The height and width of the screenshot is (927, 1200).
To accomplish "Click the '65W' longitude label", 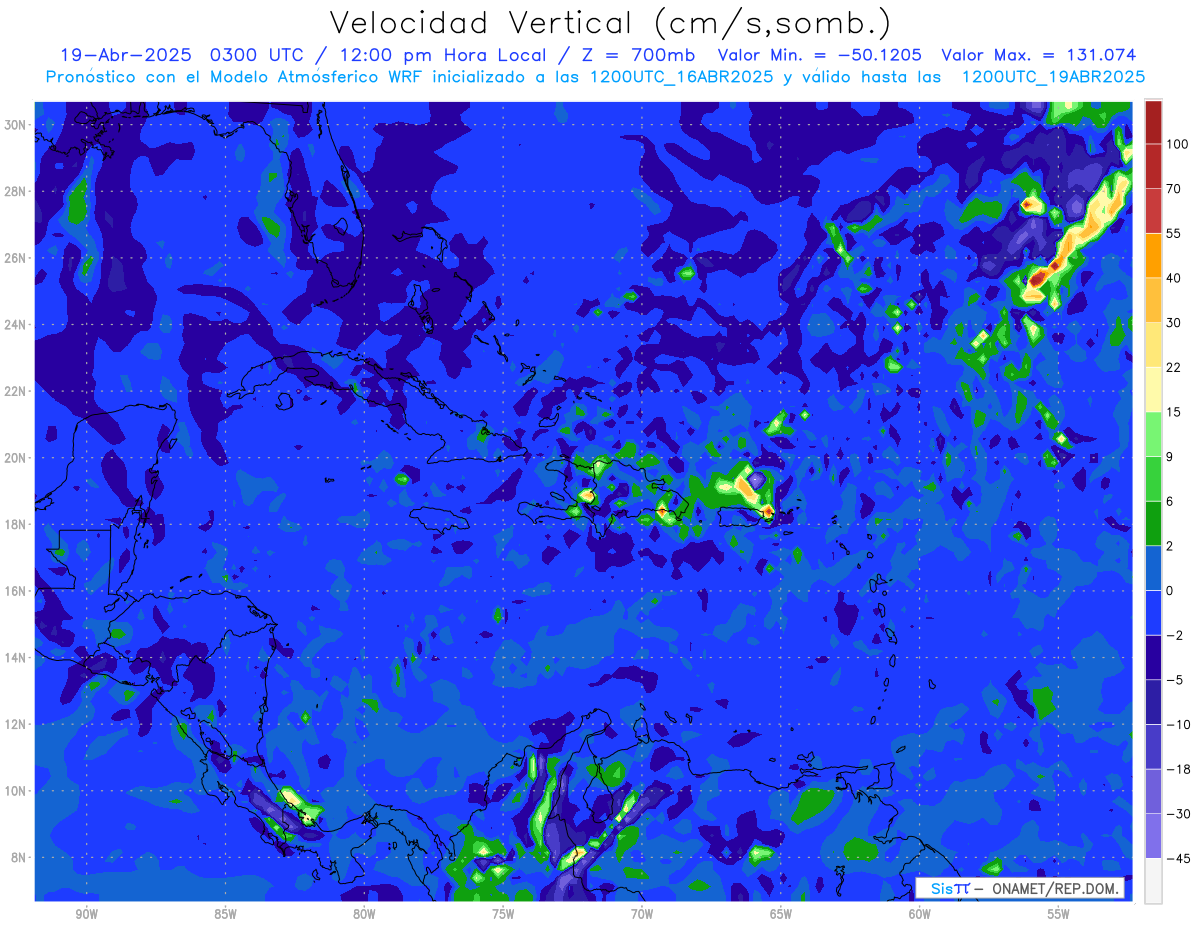I will pyautogui.click(x=781, y=914).
